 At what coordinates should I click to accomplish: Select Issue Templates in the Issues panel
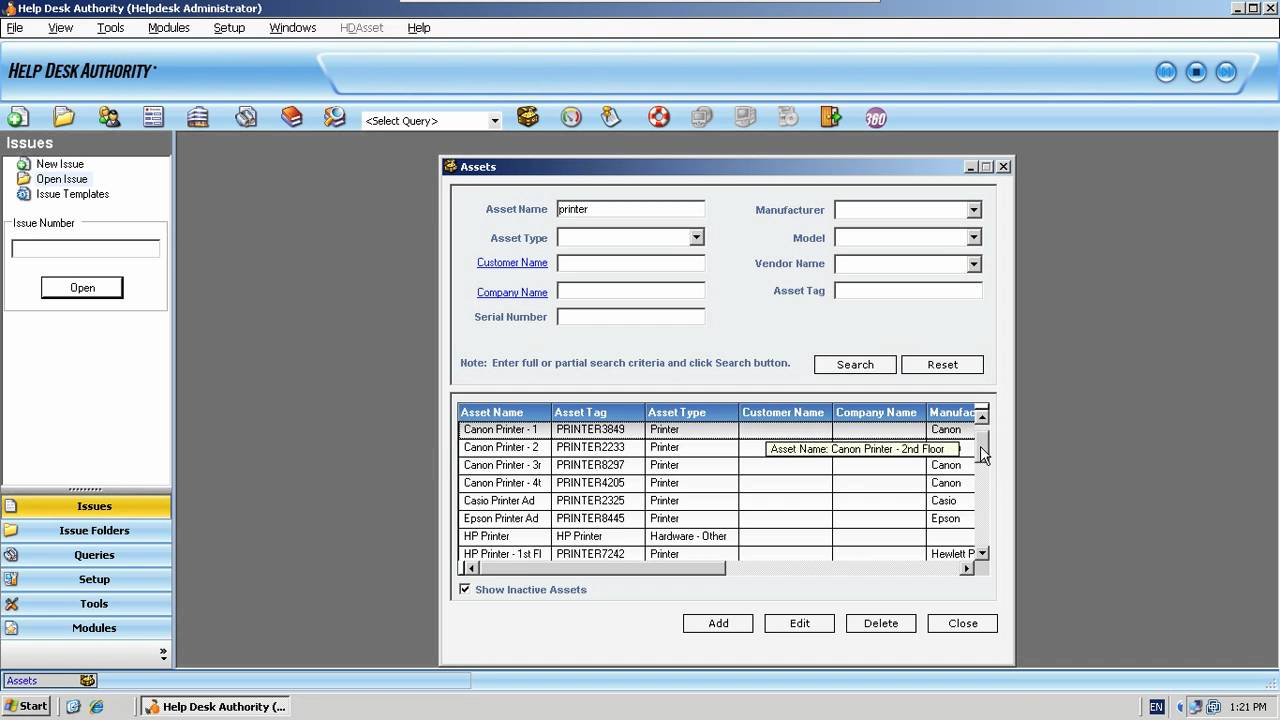[73, 194]
